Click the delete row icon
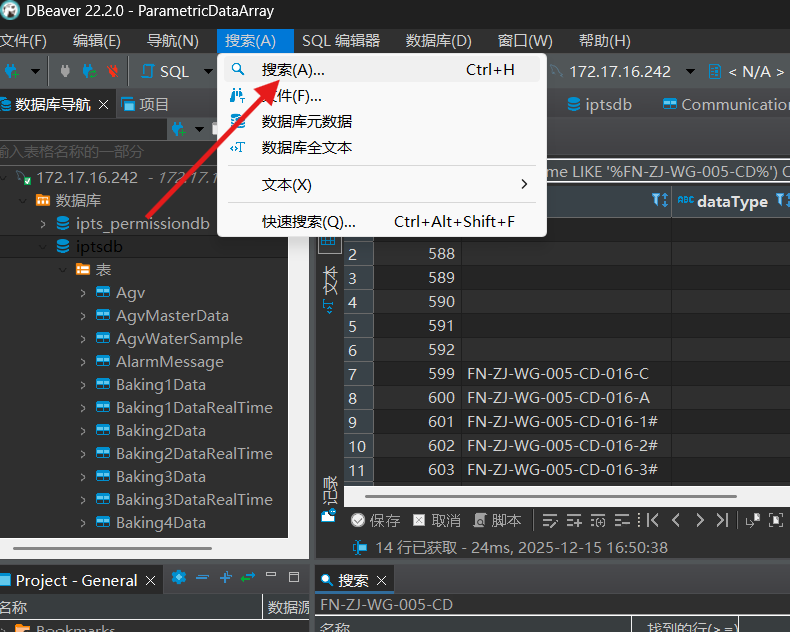Viewport: 790px width, 632px height. coord(622,521)
